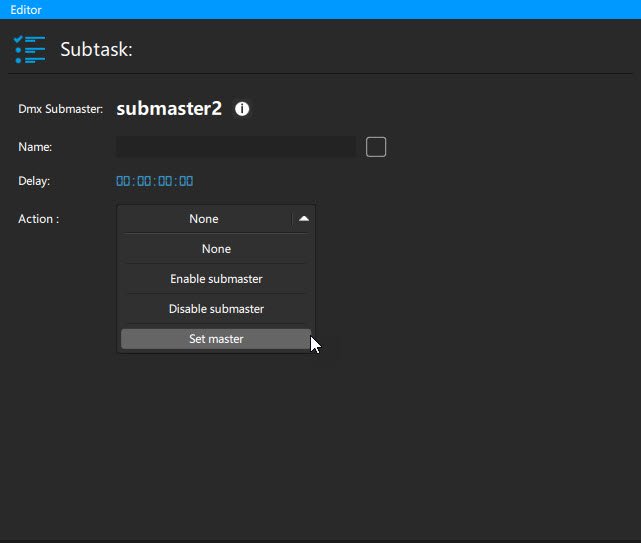Click the Name: label

point(35,147)
